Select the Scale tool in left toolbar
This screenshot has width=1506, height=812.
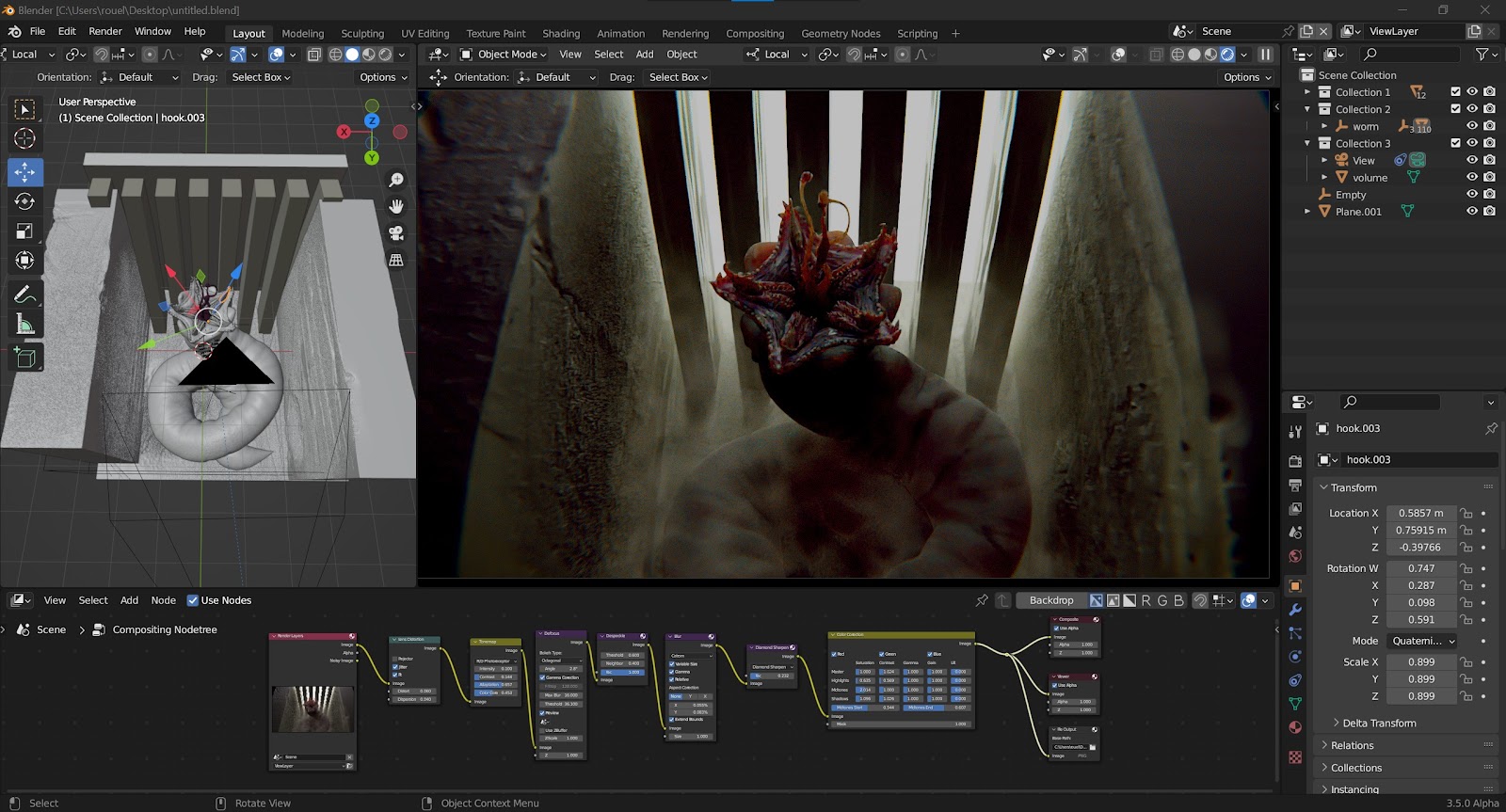25,231
